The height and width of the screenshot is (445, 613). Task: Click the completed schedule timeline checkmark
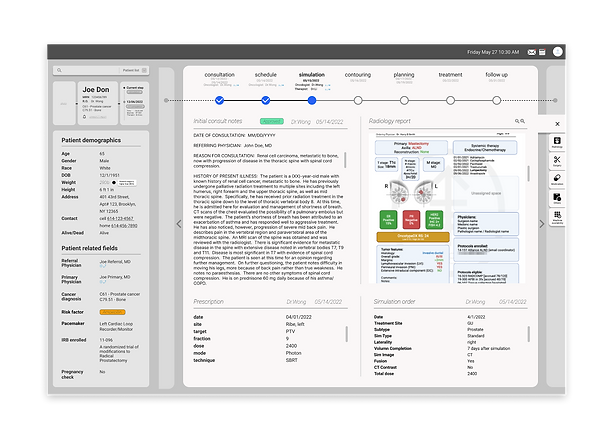pos(266,100)
